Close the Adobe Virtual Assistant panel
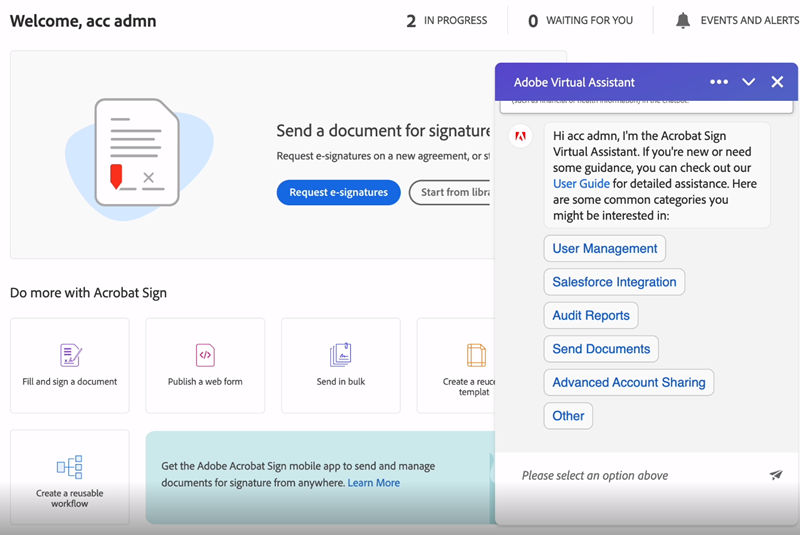 [777, 82]
